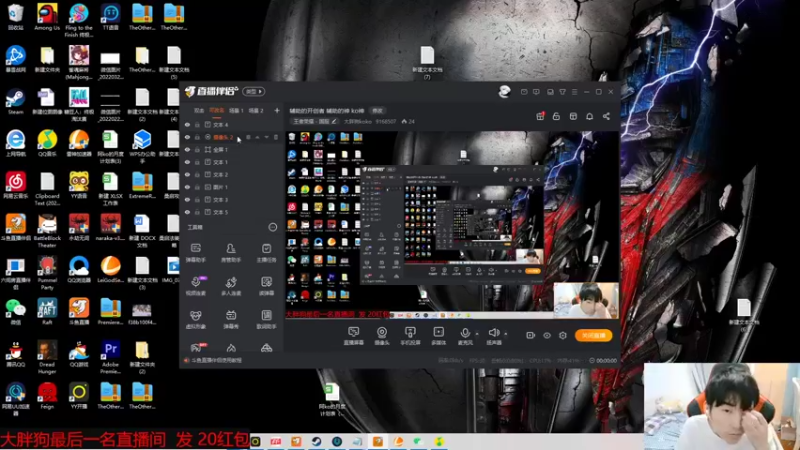Start 视频连麦 from the toolbox

pos(195,286)
